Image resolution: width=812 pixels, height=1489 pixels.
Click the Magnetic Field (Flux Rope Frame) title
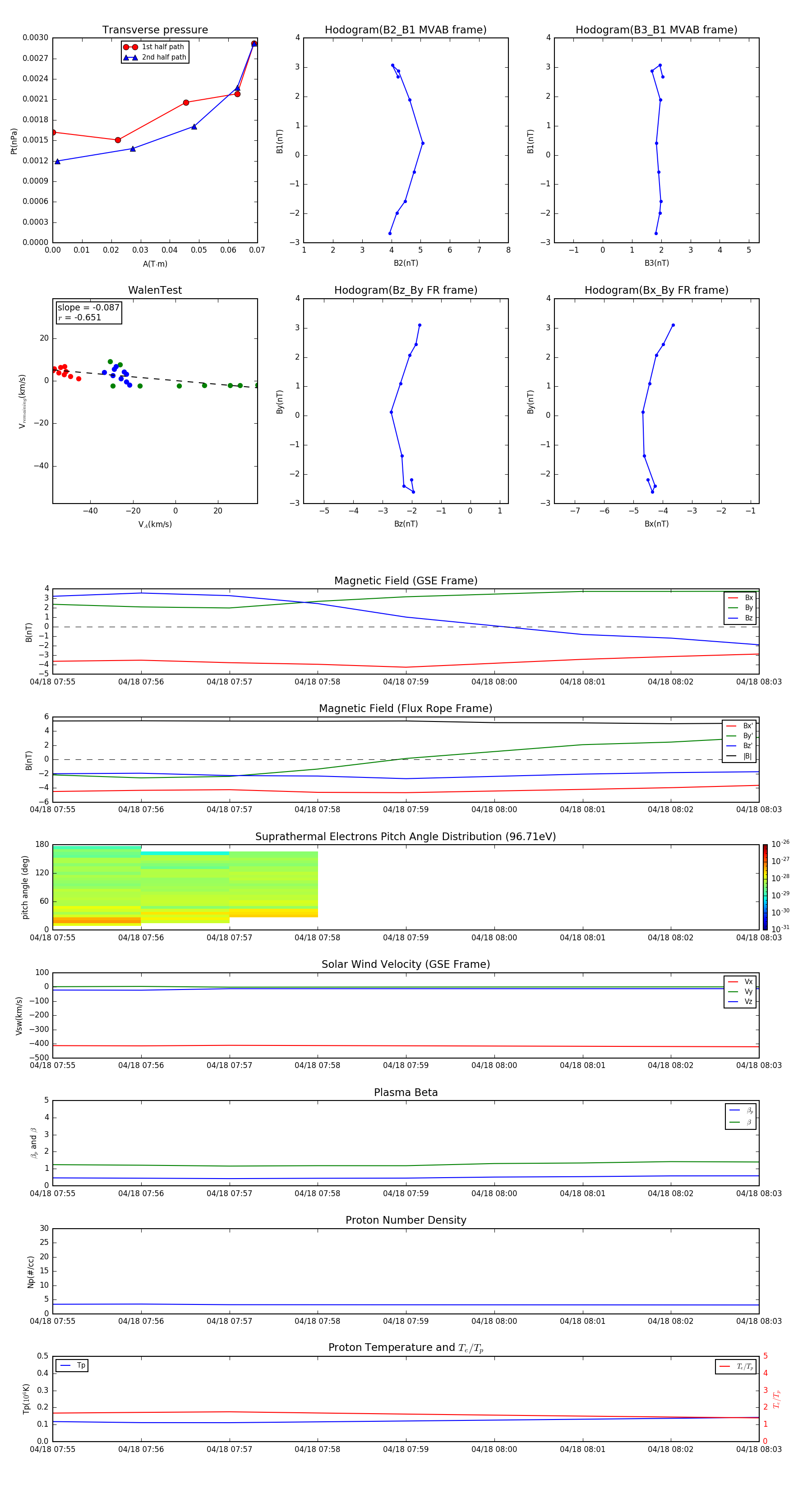click(405, 709)
